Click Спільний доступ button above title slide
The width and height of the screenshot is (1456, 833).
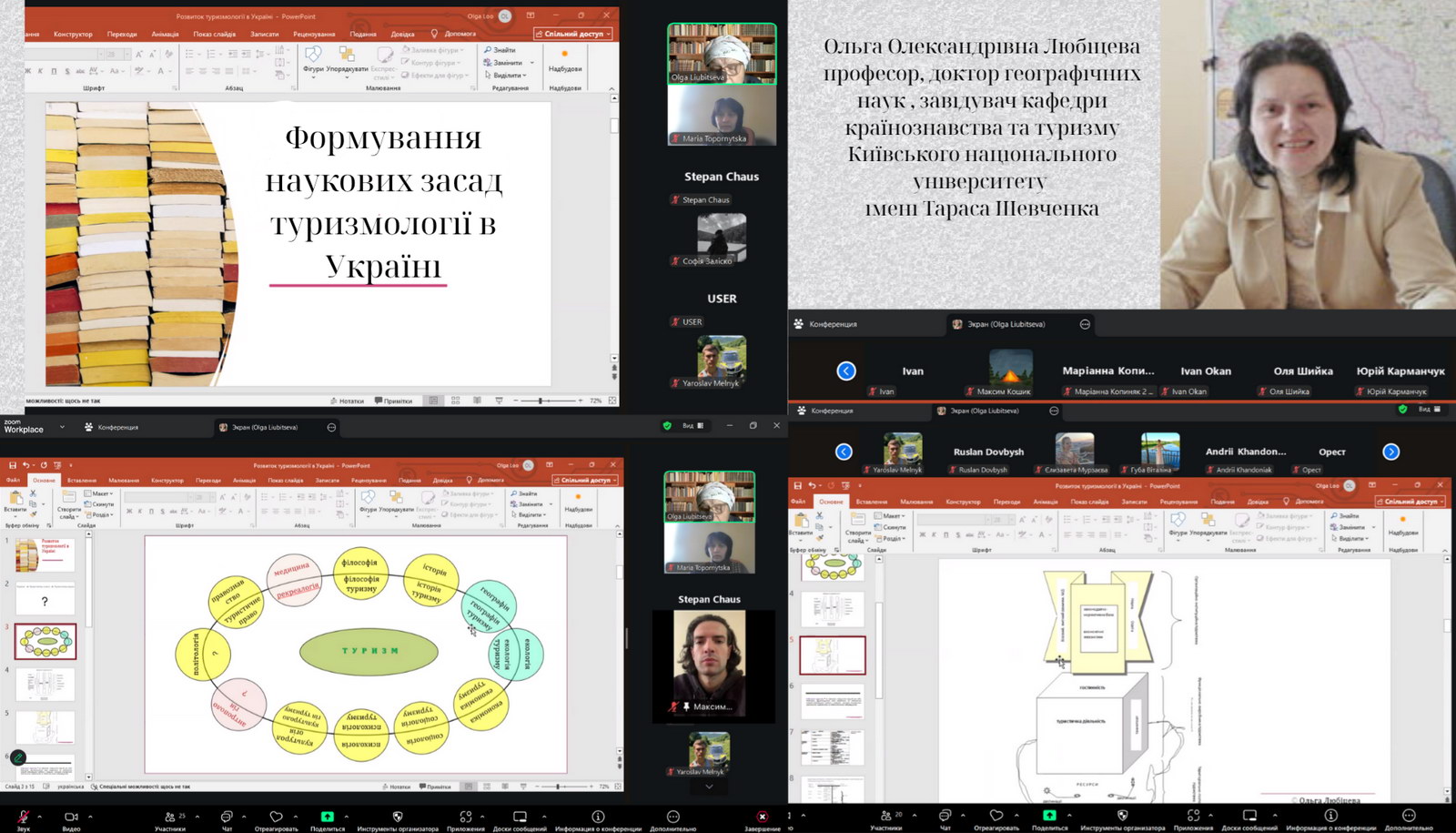pos(573,34)
